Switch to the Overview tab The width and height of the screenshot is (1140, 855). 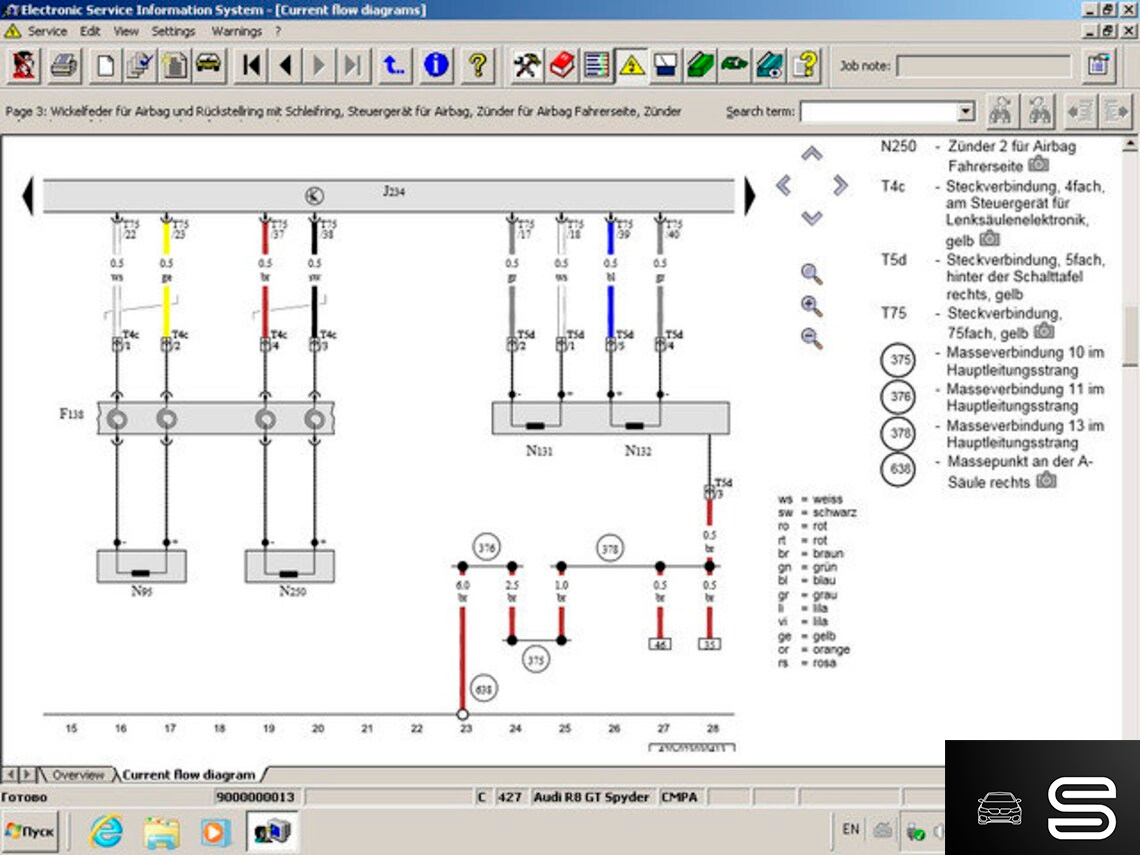pyautogui.click(x=78, y=775)
